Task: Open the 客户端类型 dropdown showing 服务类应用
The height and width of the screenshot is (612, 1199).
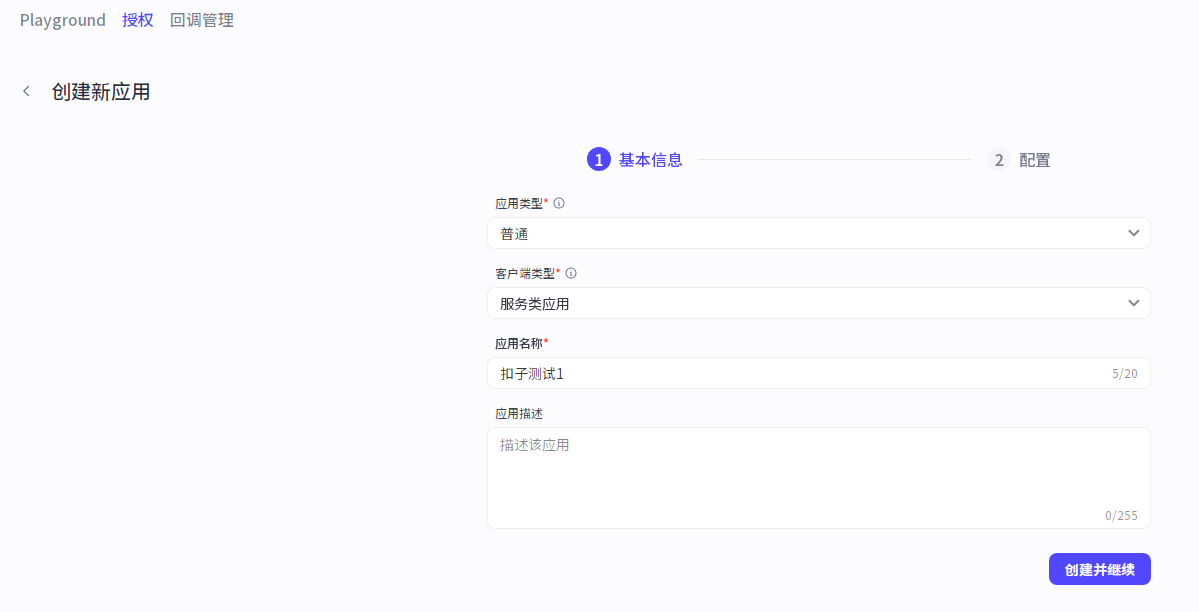Action: [x=800, y=303]
